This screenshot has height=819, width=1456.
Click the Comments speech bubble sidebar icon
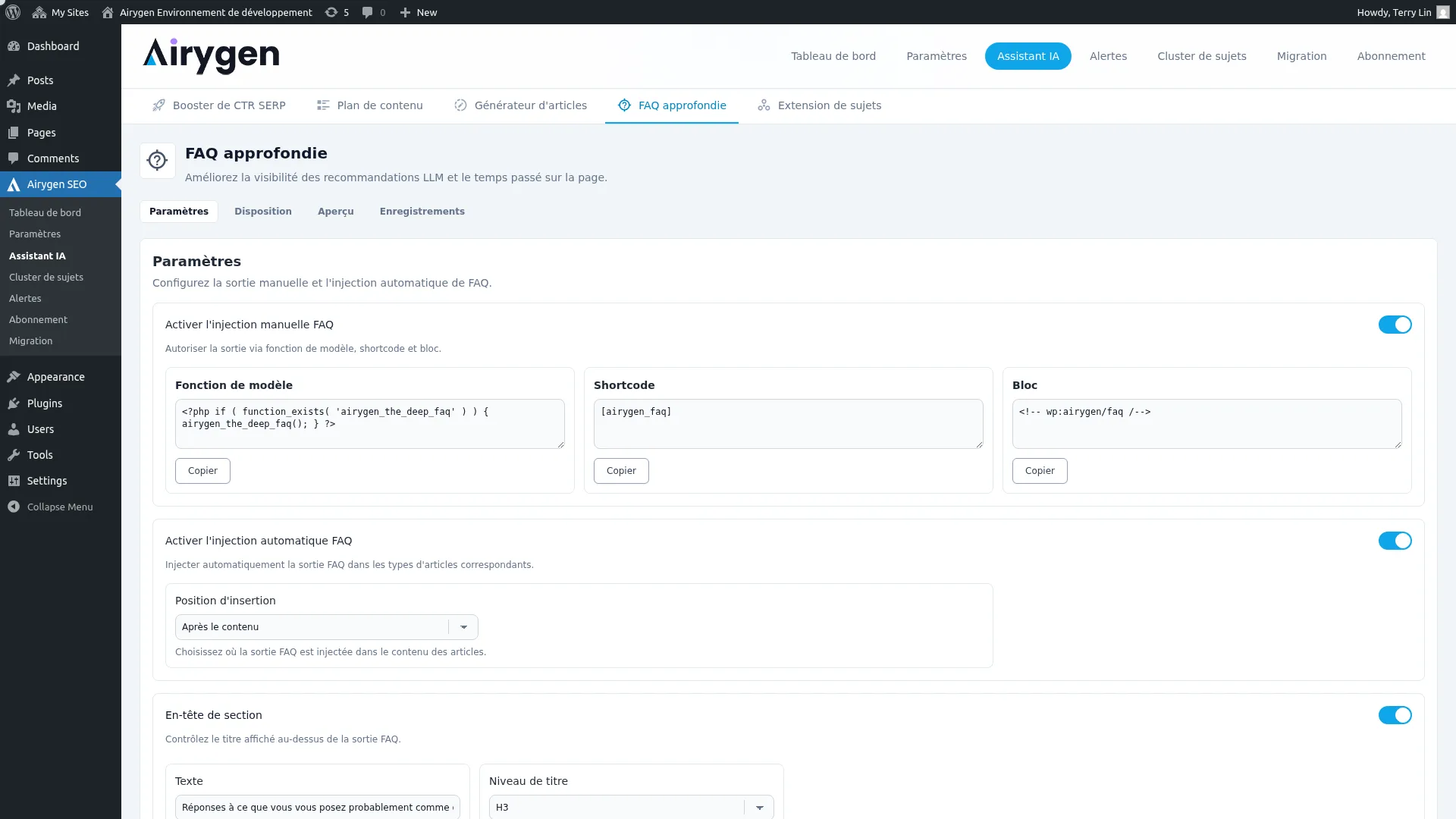click(14, 158)
